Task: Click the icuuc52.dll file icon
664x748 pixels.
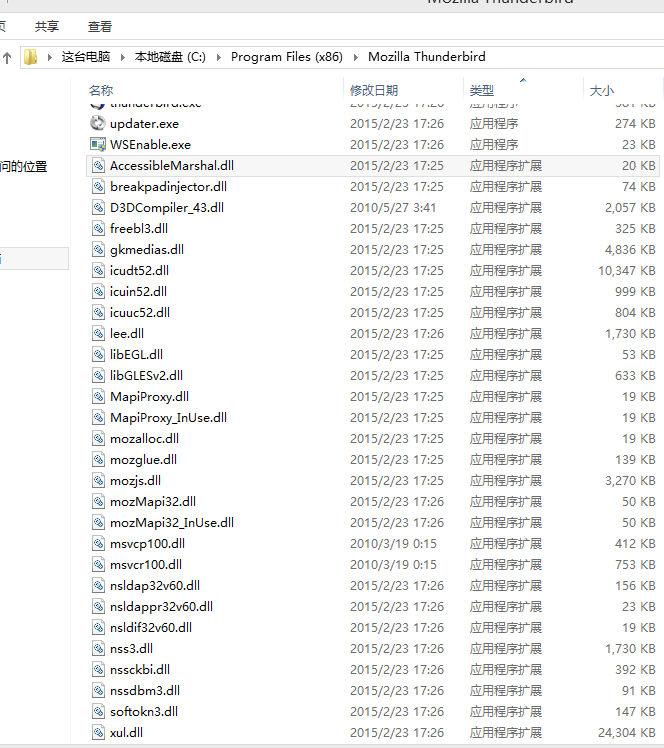Action: pyautogui.click(x=98, y=312)
